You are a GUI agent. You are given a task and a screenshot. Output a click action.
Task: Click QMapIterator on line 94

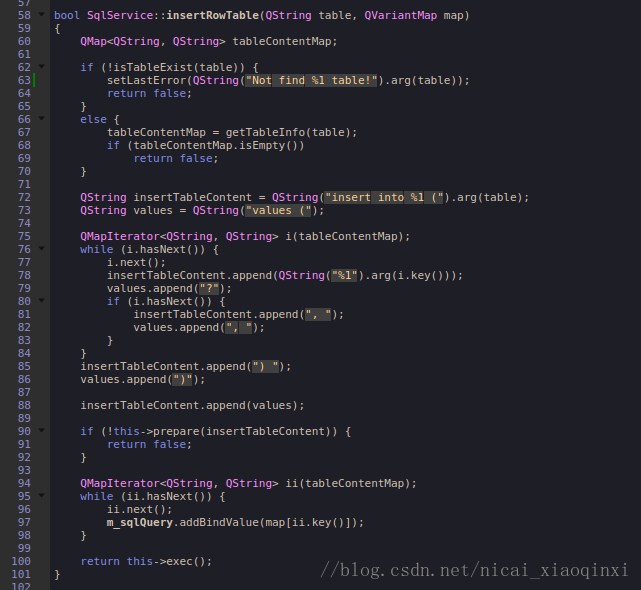point(120,484)
